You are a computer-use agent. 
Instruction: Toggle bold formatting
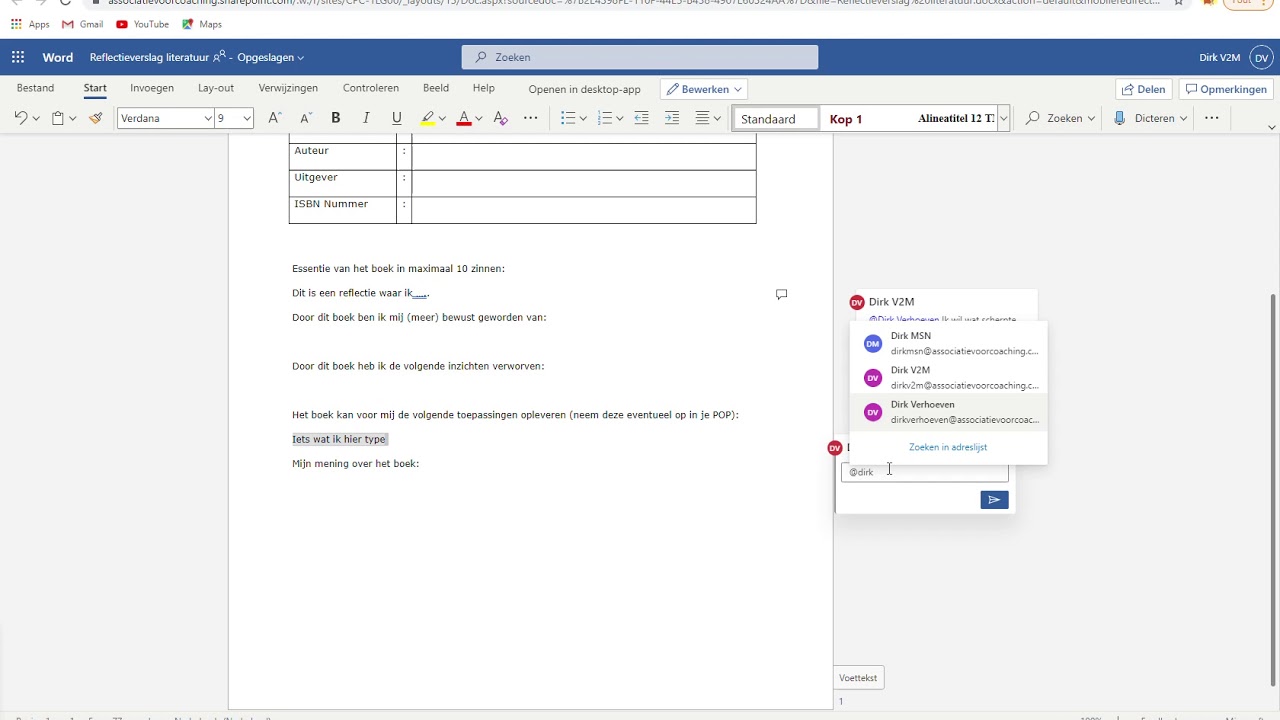(x=336, y=118)
